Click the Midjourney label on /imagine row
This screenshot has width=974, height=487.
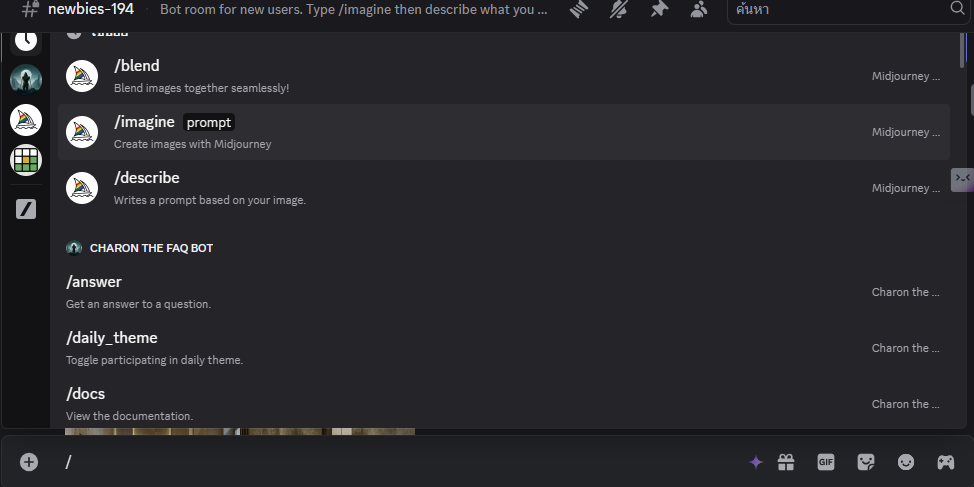tap(906, 132)
